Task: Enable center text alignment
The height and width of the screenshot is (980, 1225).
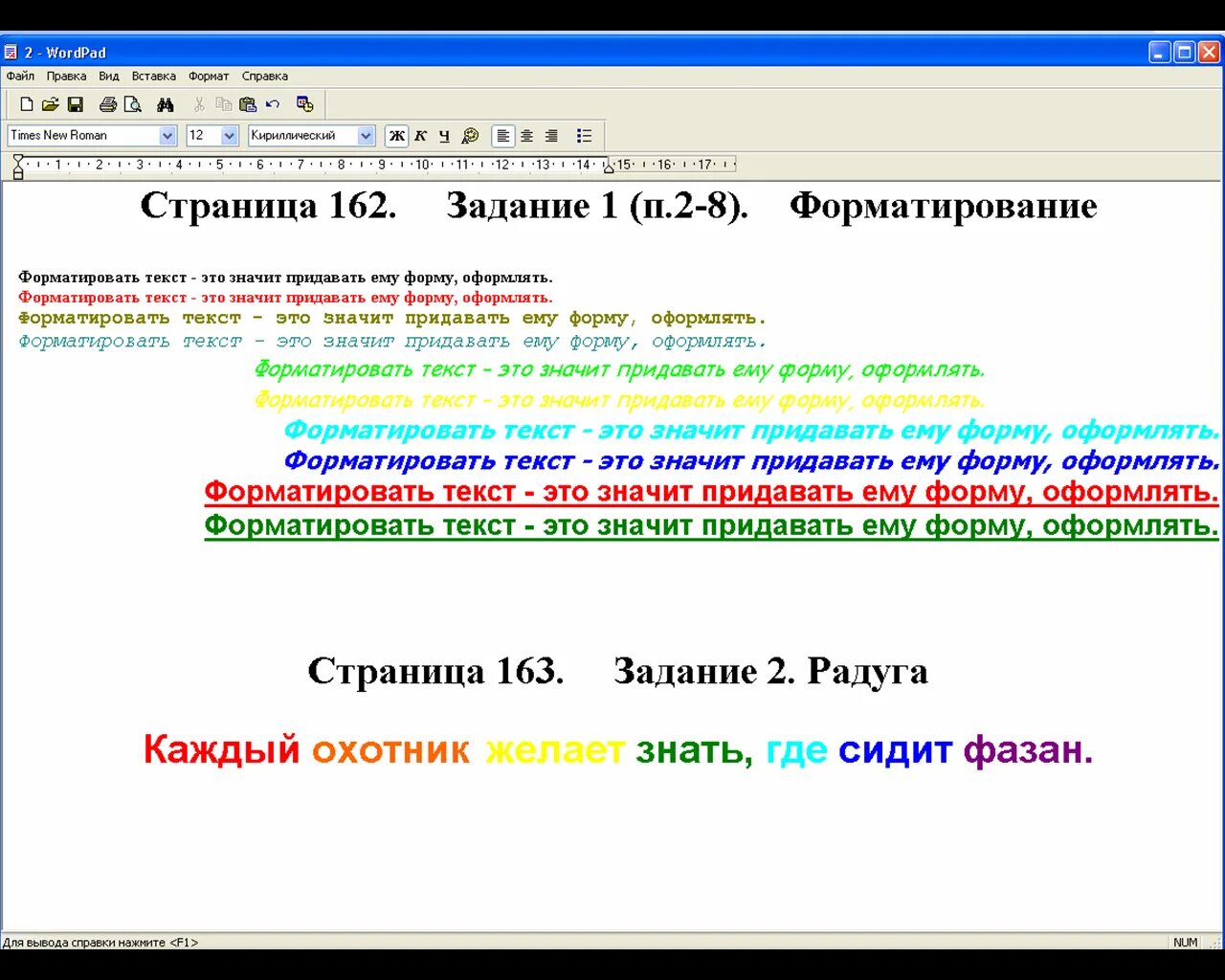Action: [x=526, y=136]
